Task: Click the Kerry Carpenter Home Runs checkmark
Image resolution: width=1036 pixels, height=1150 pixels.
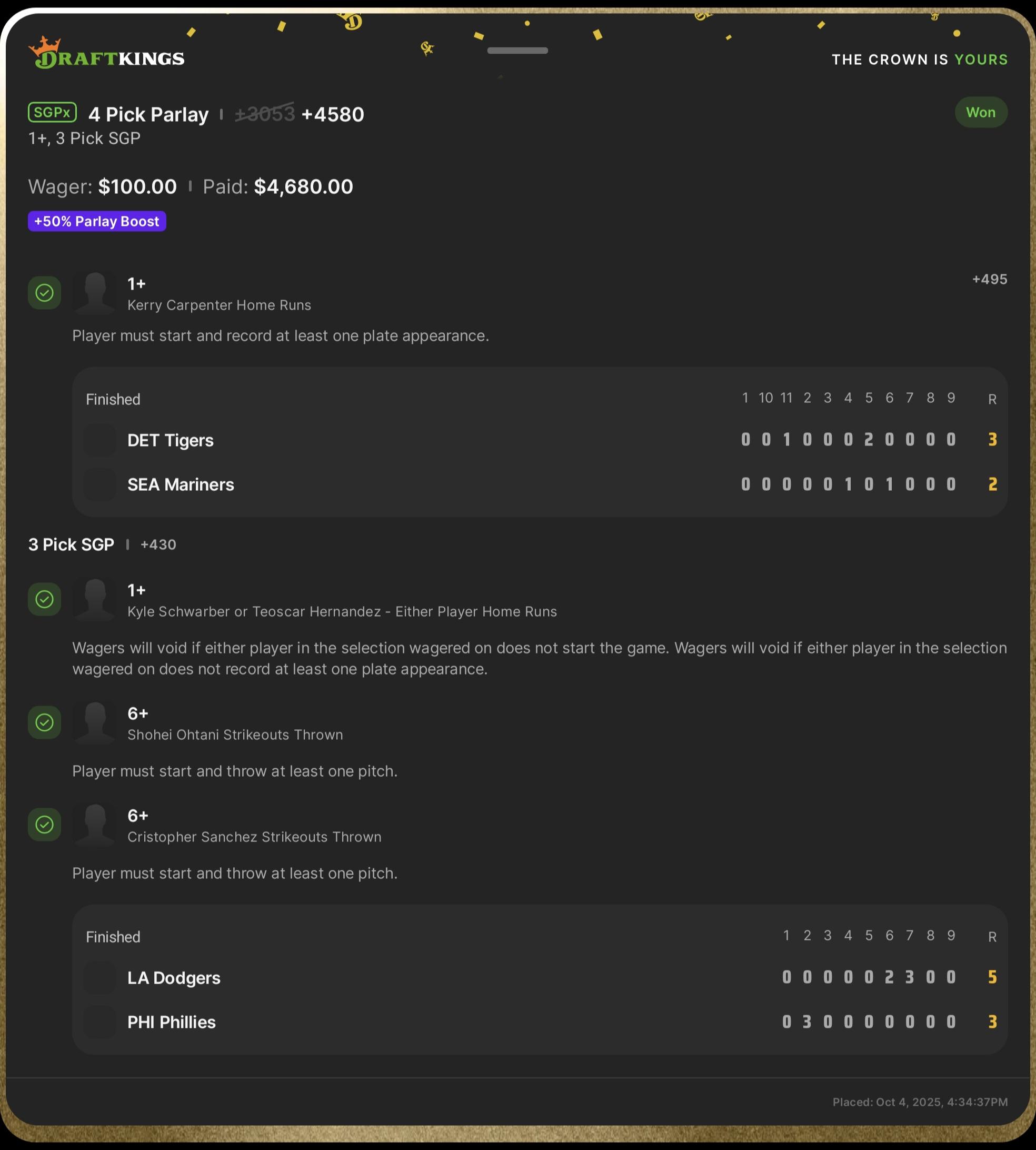Action: pos(44,293)
